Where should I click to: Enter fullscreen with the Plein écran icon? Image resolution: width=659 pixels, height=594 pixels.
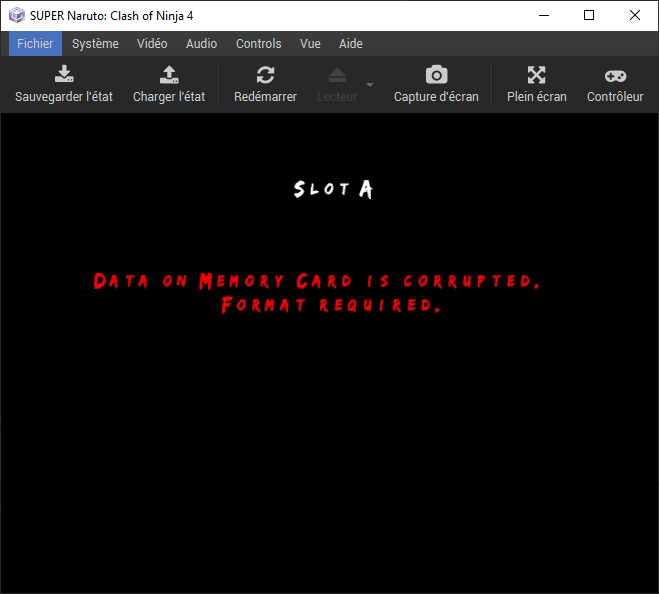(x=536, y=75)
